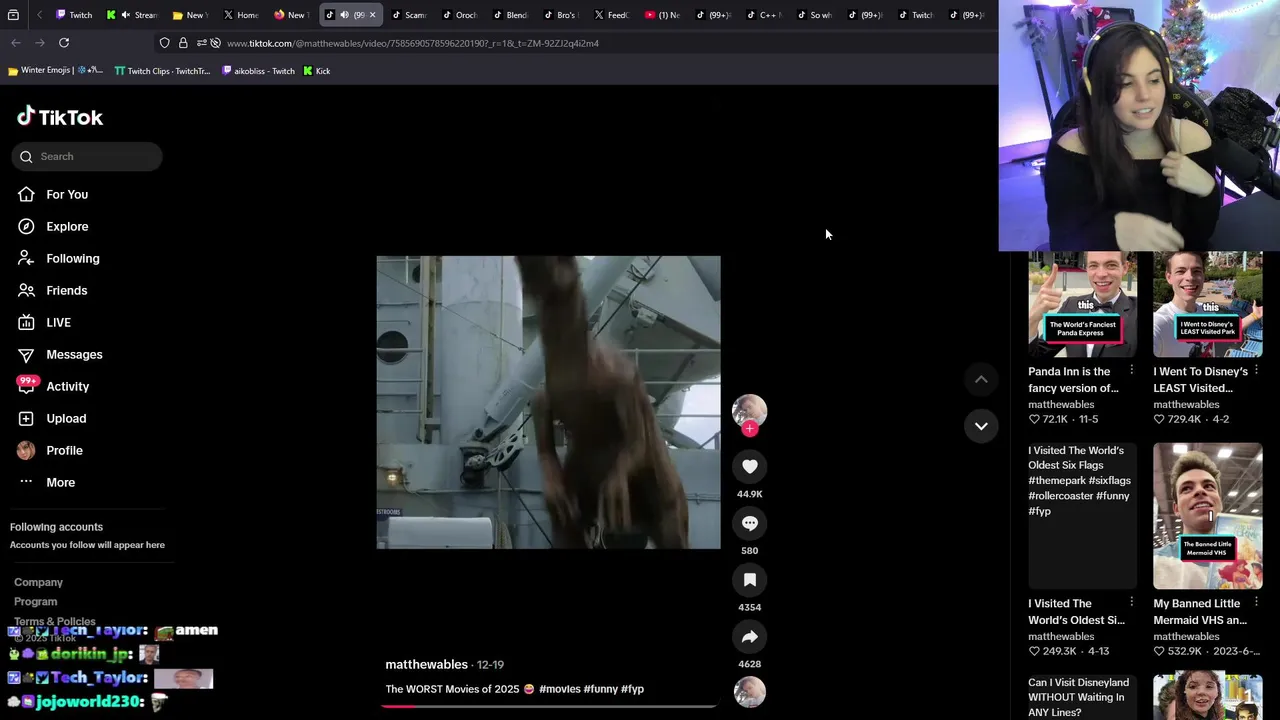Screen dimensions: 1280x720
Task: Bookmark the video with the save icon
Action: 749,580
